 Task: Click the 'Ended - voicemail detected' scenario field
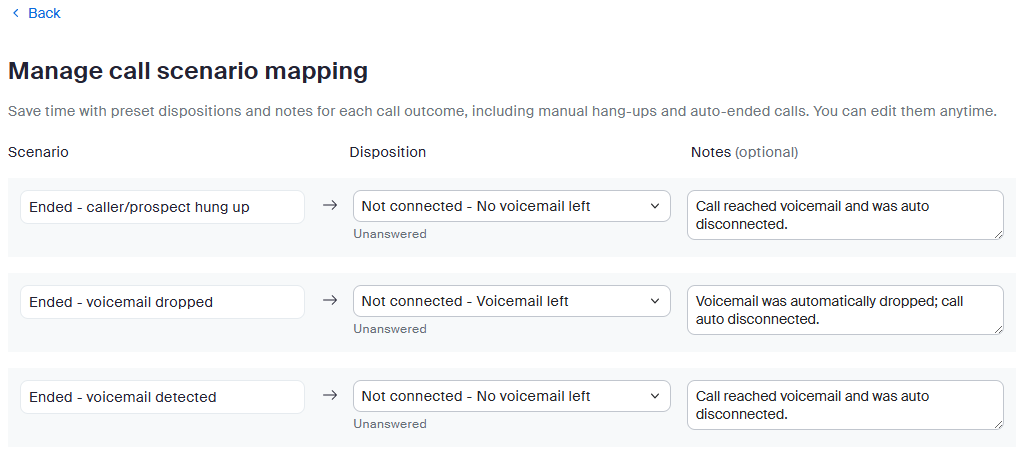162,397
